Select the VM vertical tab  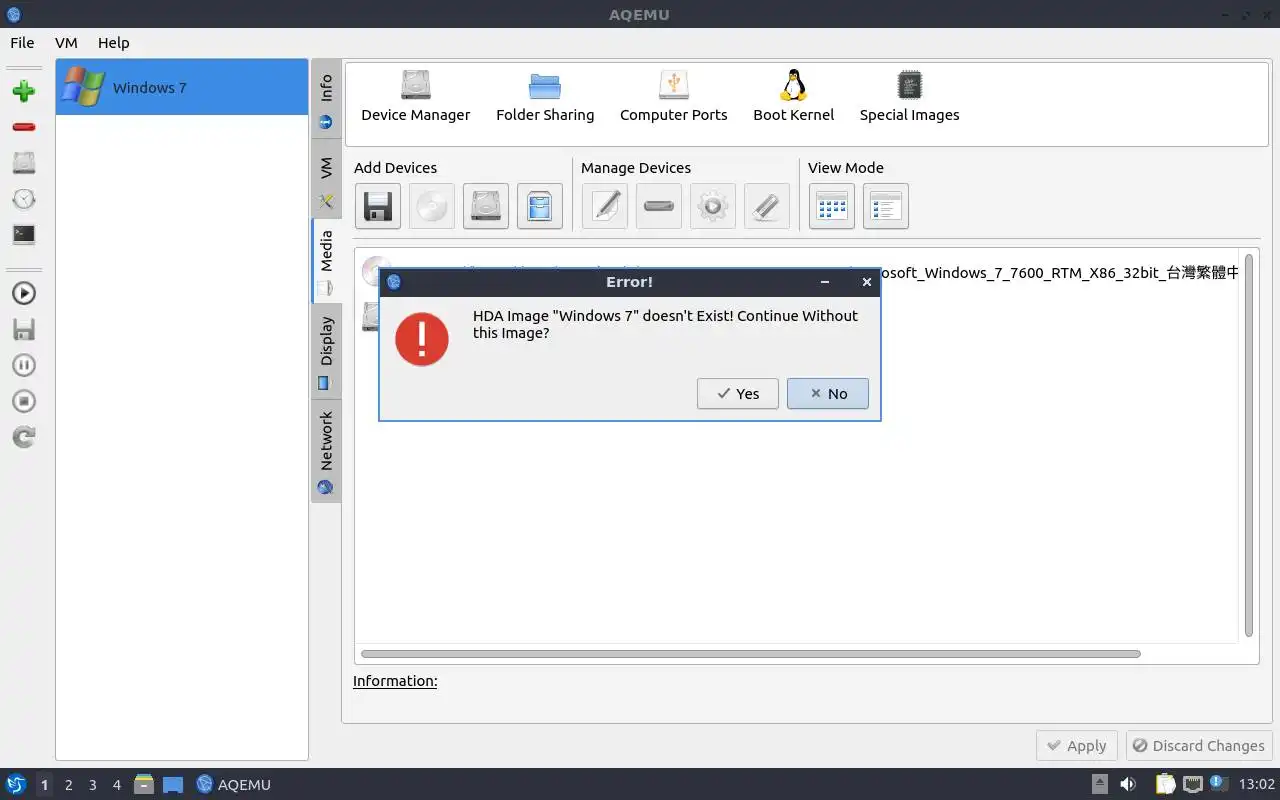326,180
